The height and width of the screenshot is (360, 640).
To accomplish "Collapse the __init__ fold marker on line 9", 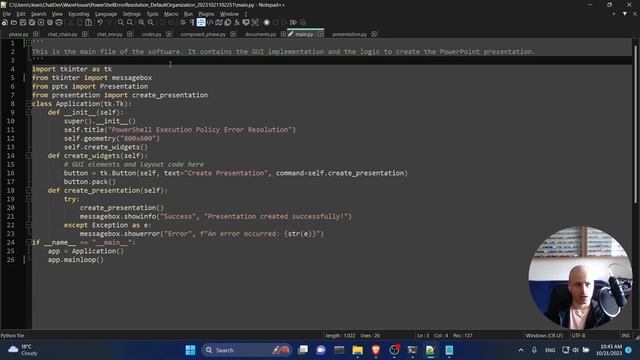I will (x=29, y=112).
